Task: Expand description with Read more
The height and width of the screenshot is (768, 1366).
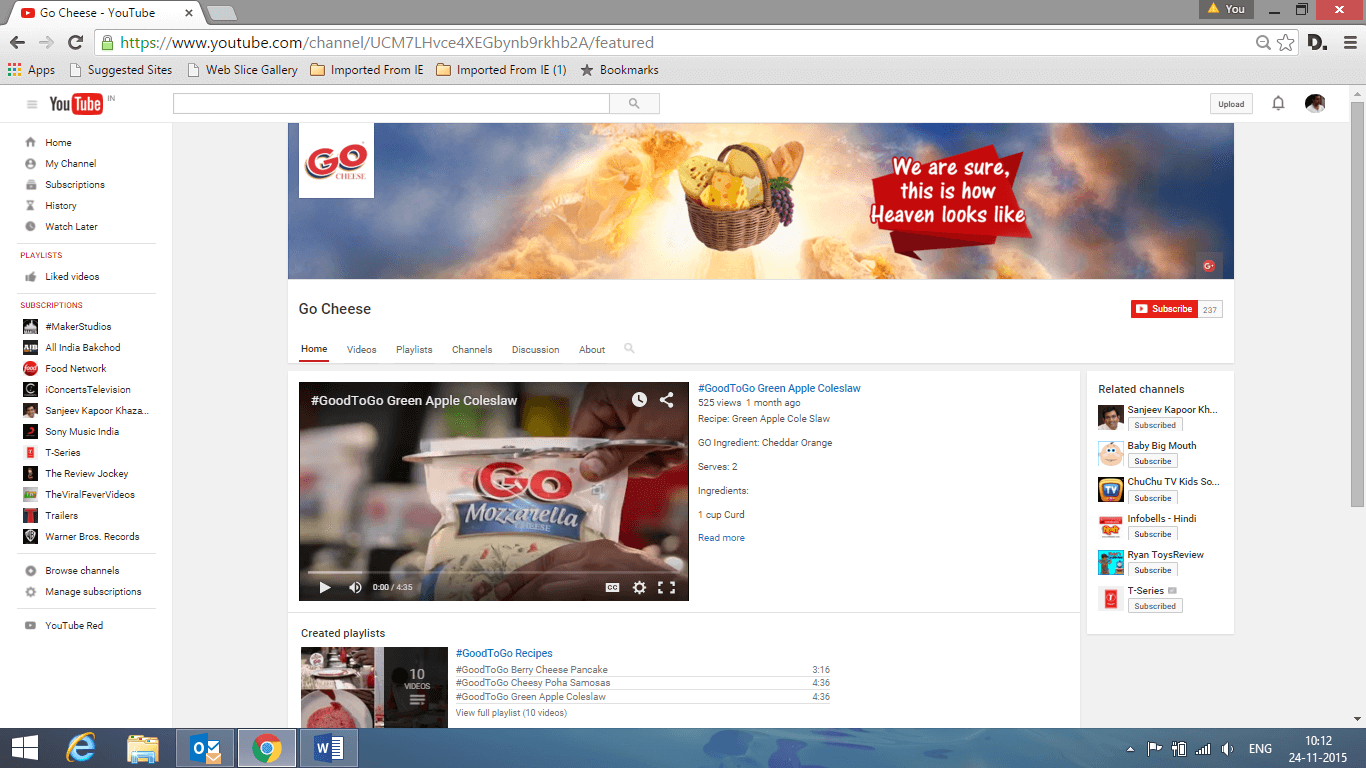Action: coord(721,538)
